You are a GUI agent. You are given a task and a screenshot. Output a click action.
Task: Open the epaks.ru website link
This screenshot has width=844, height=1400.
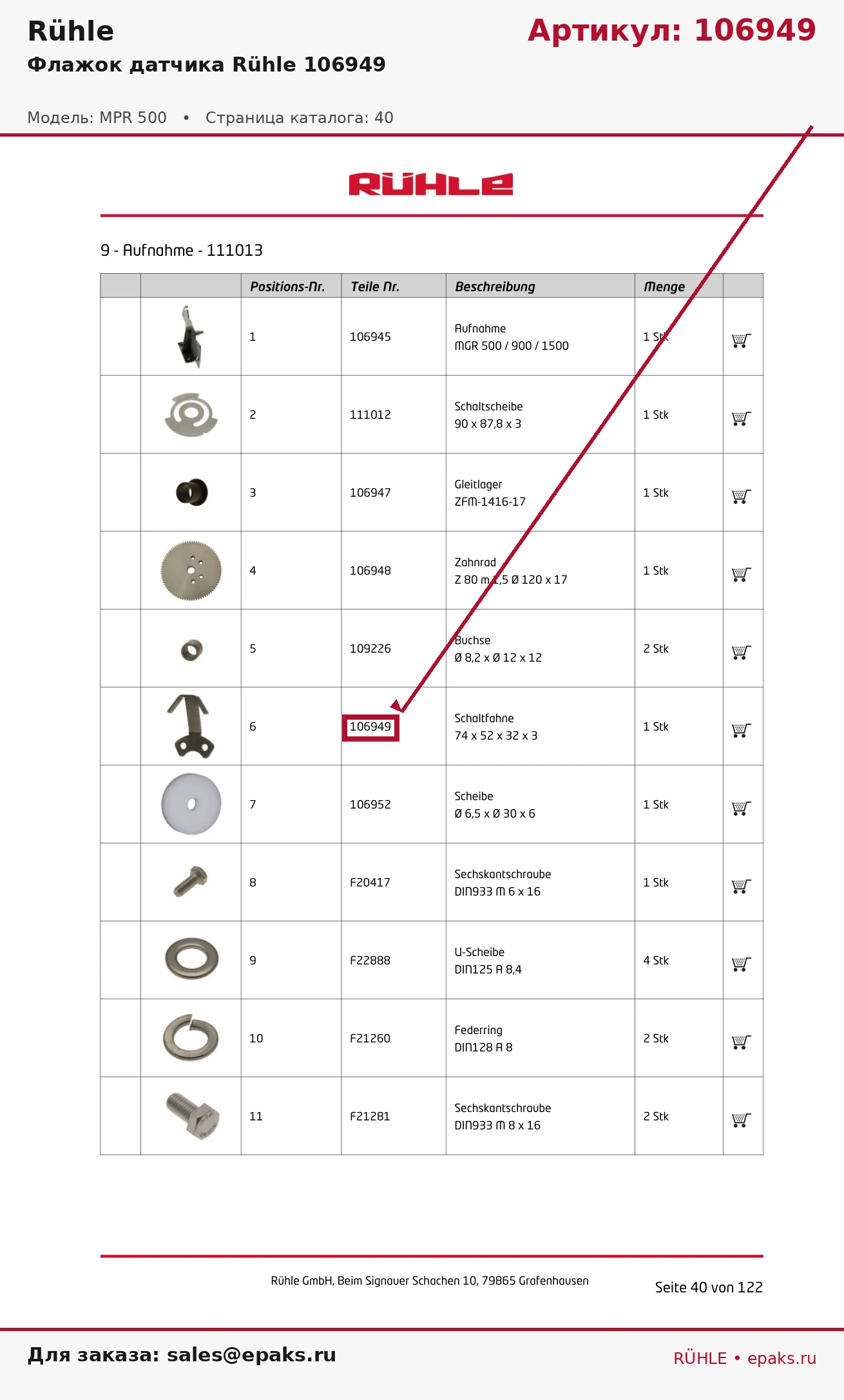782,1358
